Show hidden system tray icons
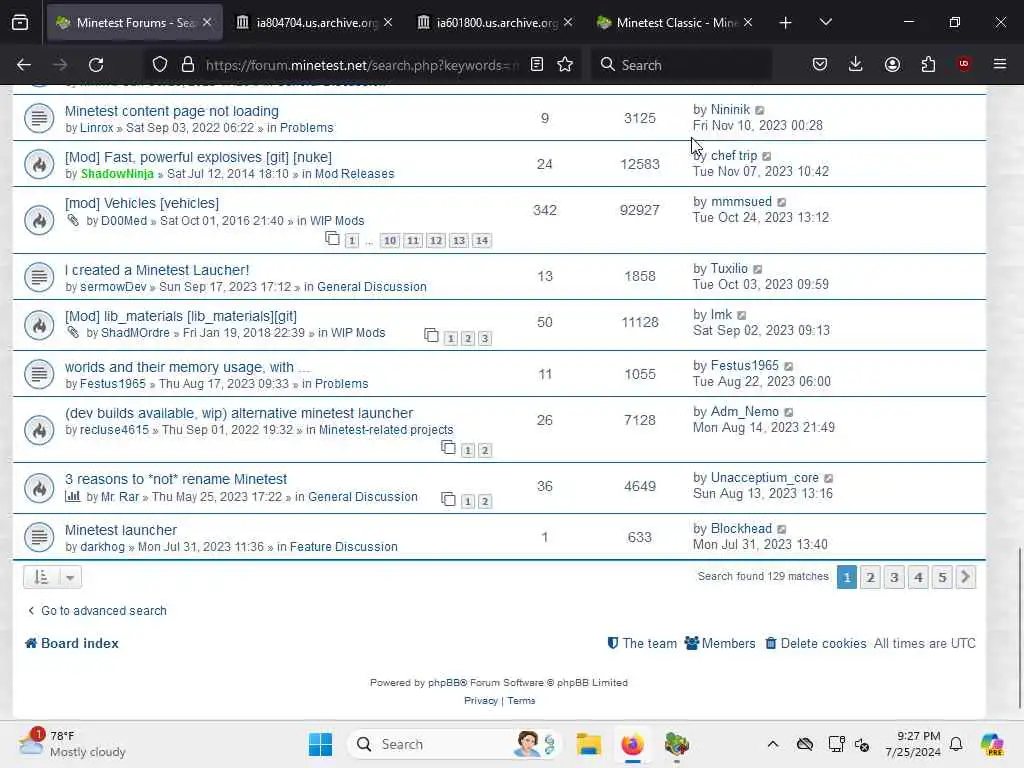Viewport: 1024px width, 768px height. (773, 744)
